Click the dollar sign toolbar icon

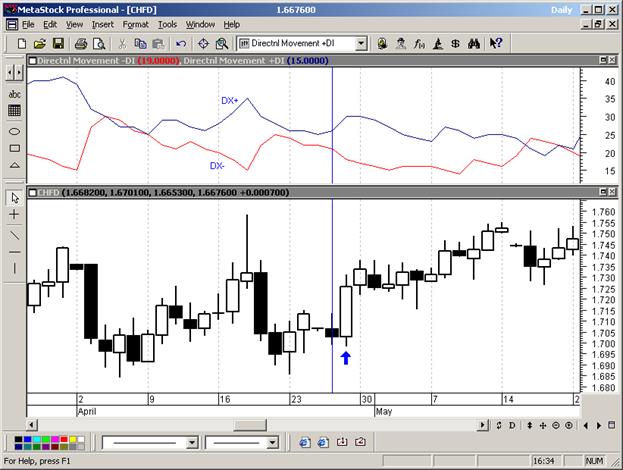click(x=456, y=43)
